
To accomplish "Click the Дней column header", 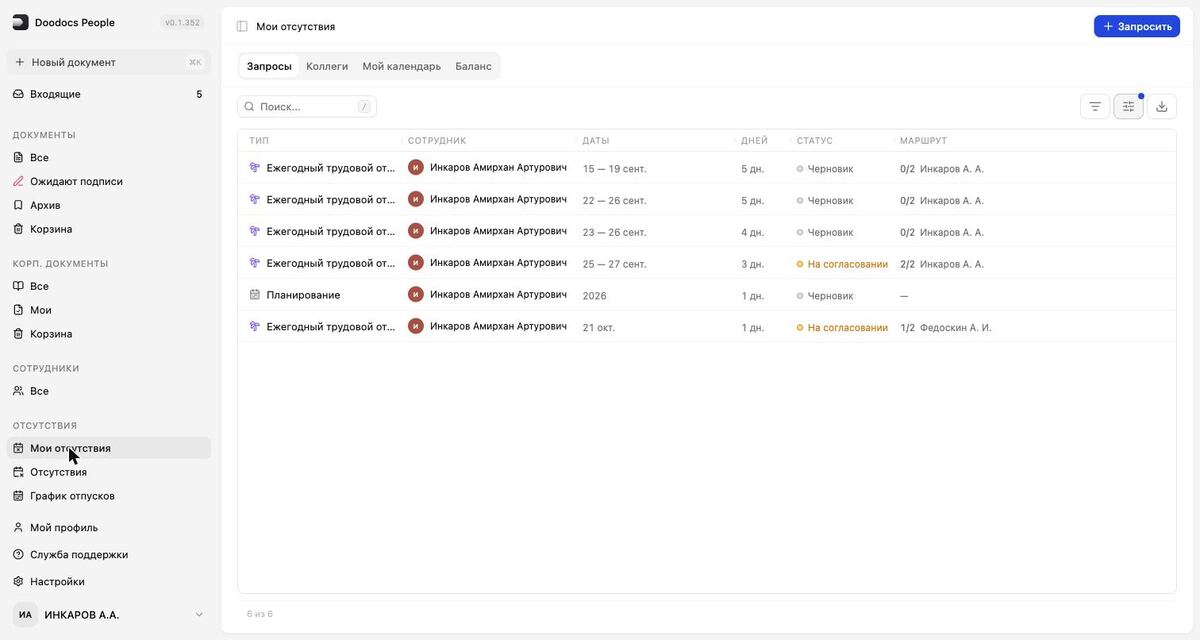I will (x=755, y=141).
